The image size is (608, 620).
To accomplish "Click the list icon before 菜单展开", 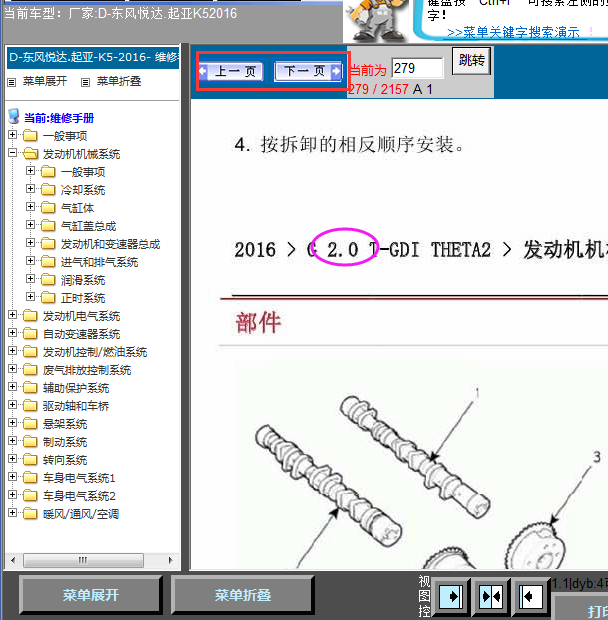I will [x=12, y=82].
